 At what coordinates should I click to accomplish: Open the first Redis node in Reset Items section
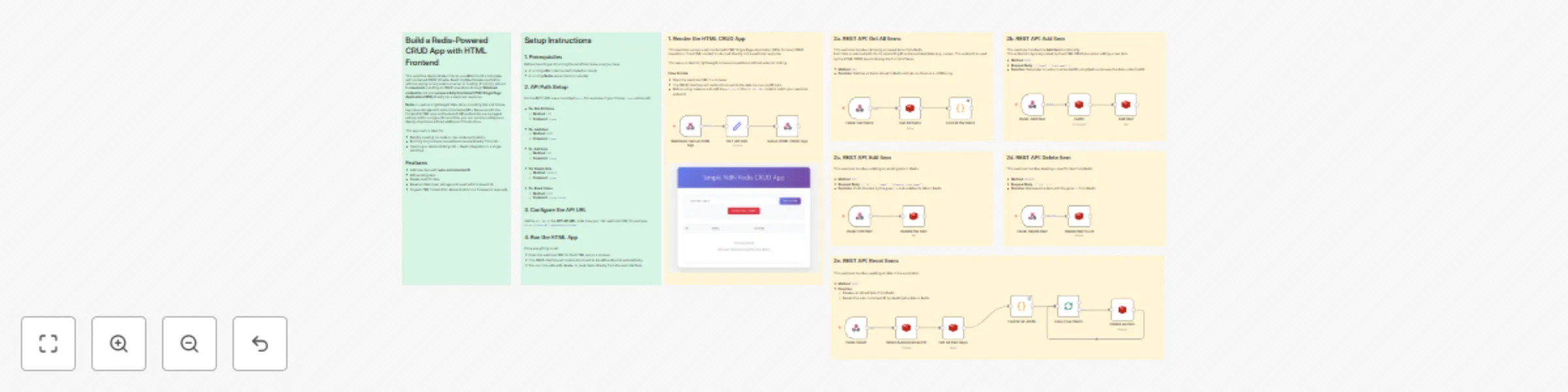click(x=906, y=328)
